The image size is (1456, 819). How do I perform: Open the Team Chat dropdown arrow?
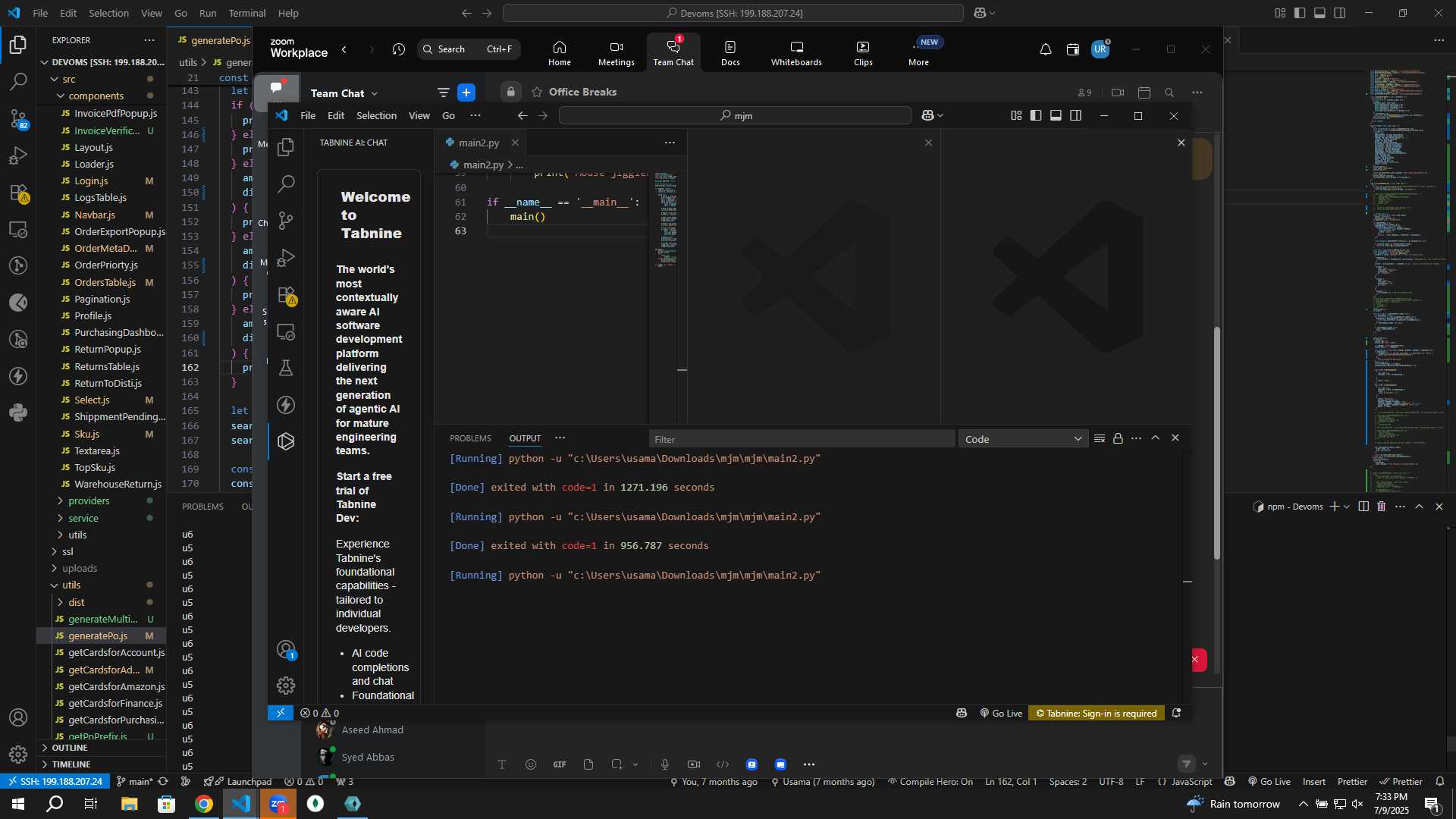pos(375,93)
